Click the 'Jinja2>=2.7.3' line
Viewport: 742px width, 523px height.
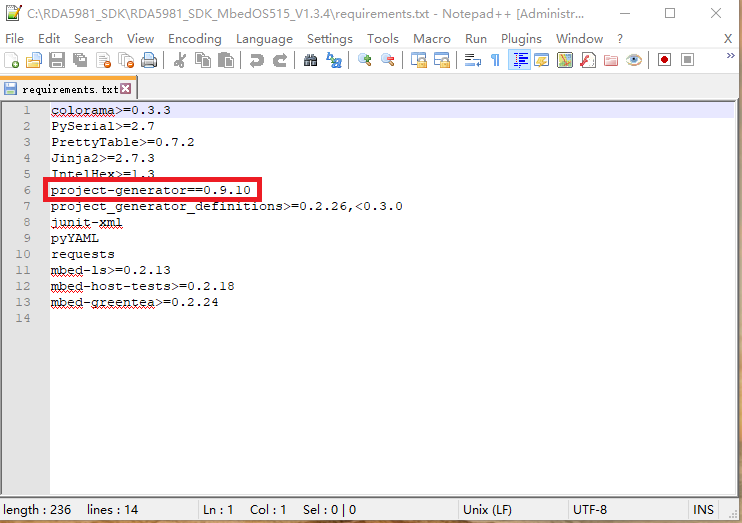(x=103, y=158)
